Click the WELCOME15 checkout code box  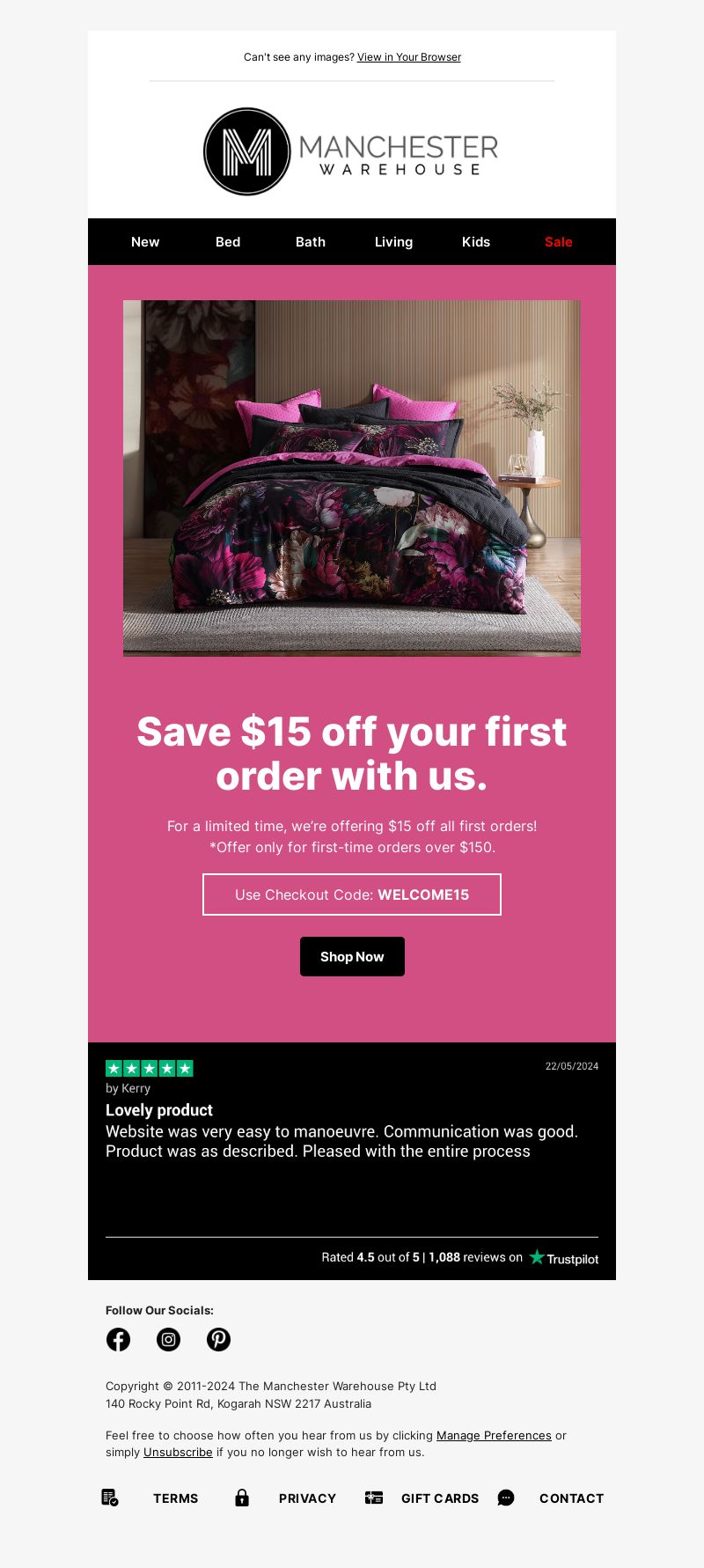(352, 894)
